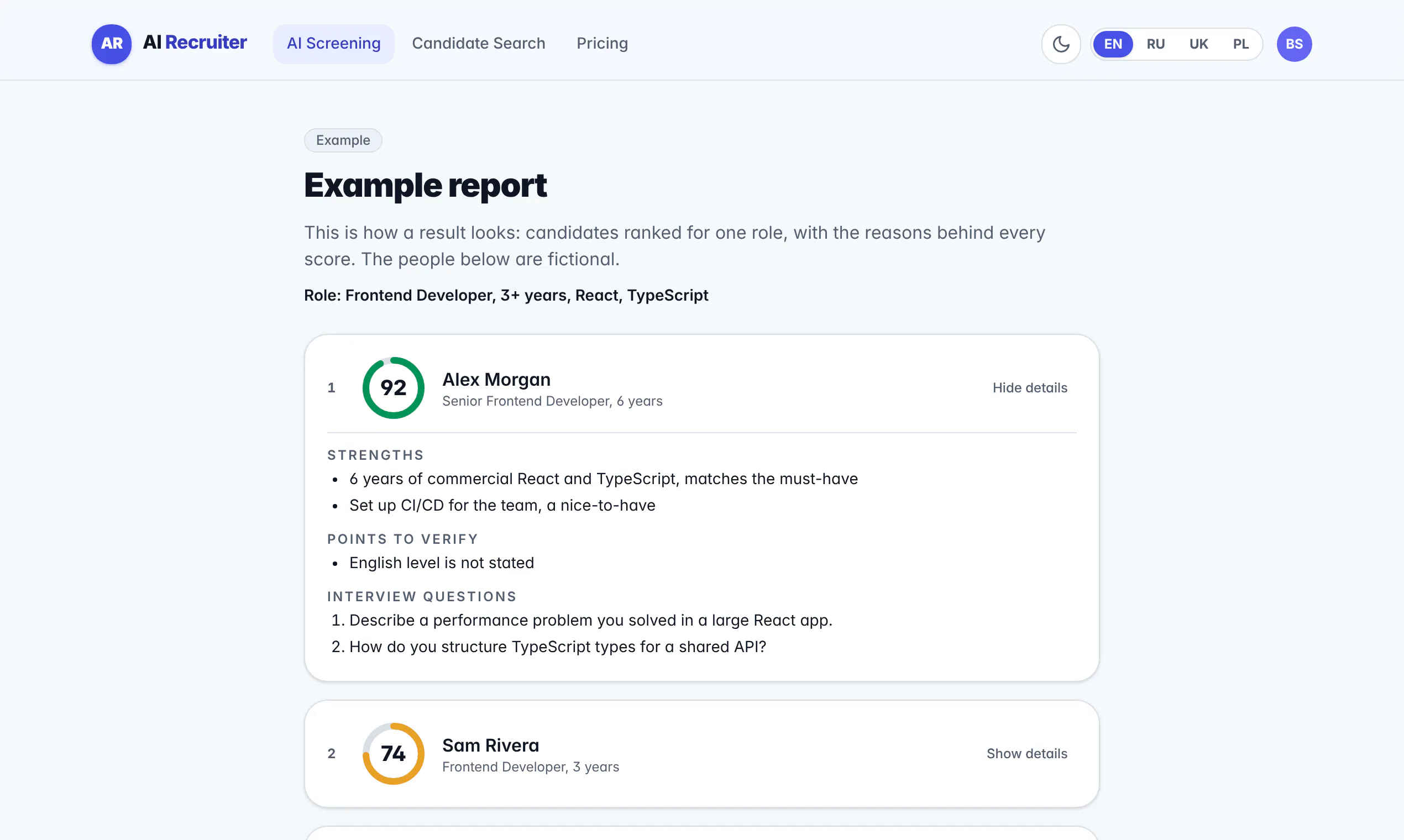Switch language to RU
The width and height of the screenshot is (1404, 840).
coord(1155,44)
